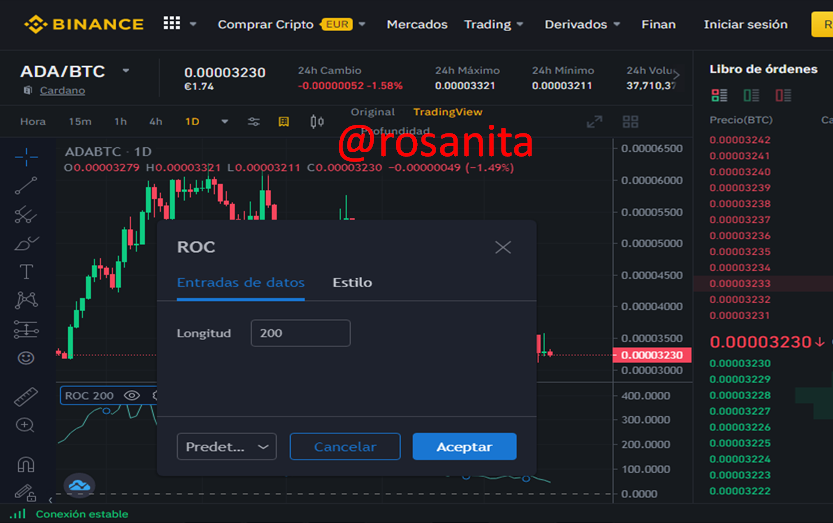Viewport: 833px width, 523px height.
Task: Click bid price 0.00003229
Action: point(740,379)
